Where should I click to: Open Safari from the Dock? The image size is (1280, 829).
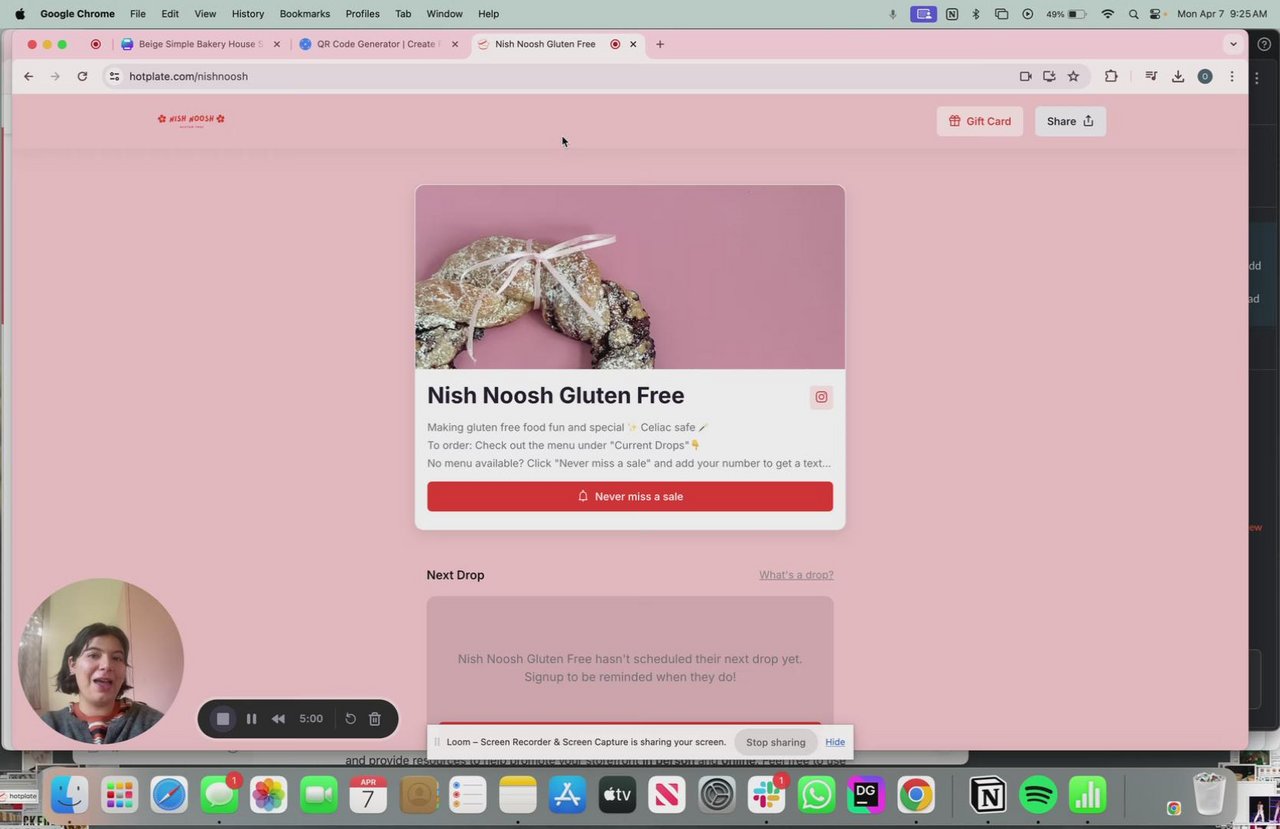tap(169, 795)
